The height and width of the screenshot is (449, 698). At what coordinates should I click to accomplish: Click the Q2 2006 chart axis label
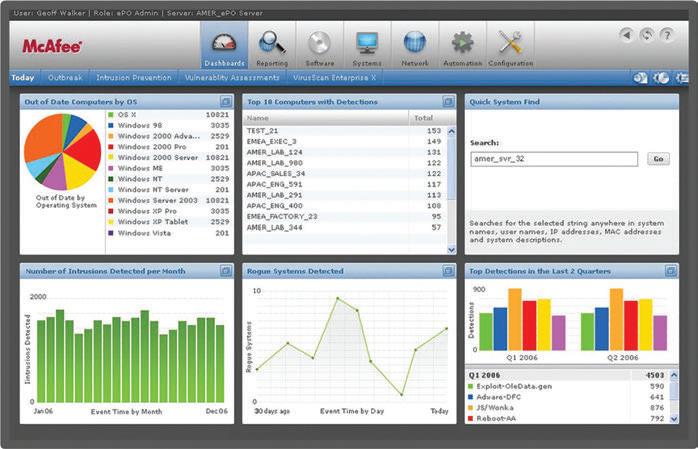(x=623, y=357)
